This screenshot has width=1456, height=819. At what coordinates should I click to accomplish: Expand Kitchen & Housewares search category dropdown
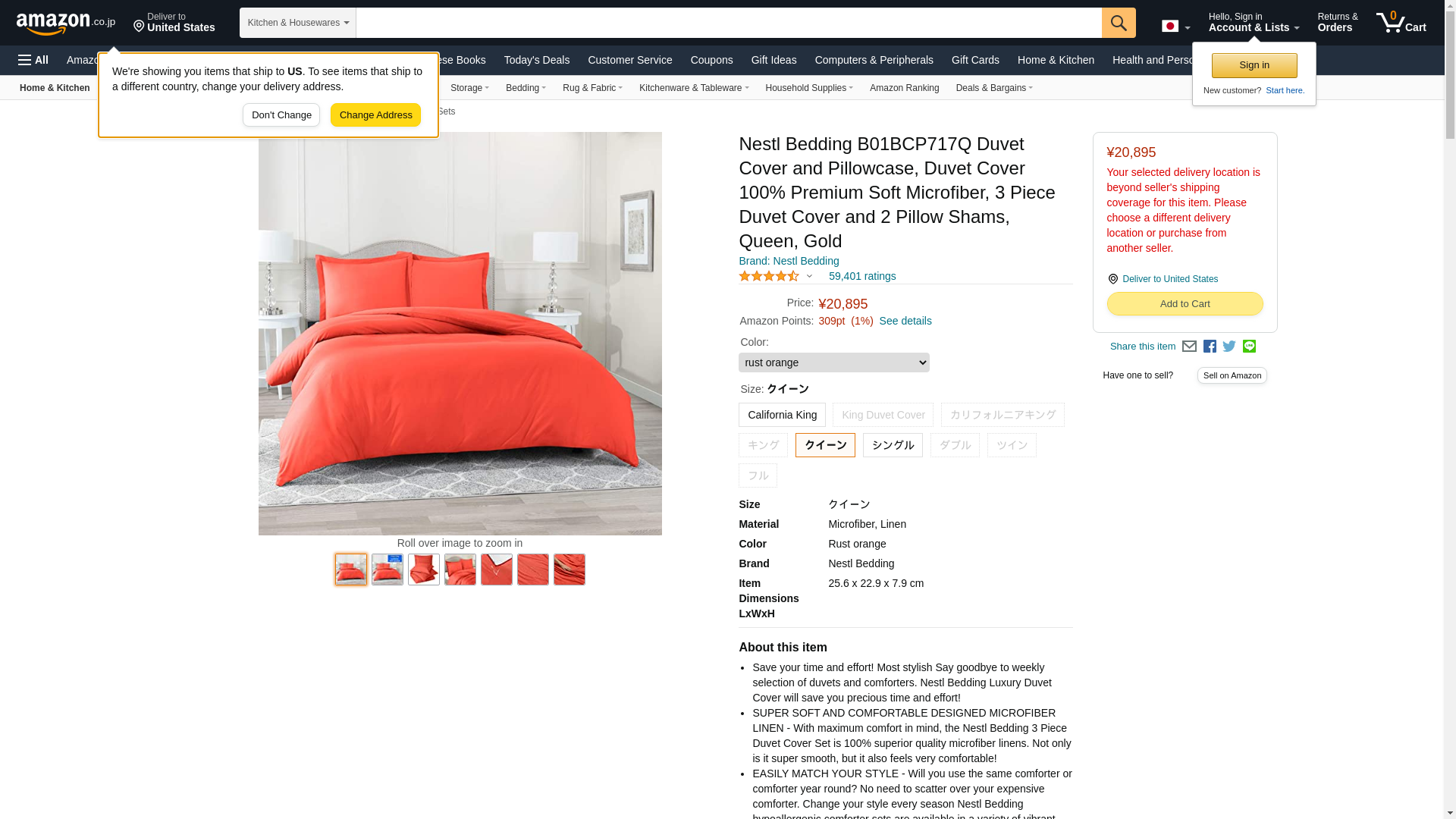(x=298, y=23)
